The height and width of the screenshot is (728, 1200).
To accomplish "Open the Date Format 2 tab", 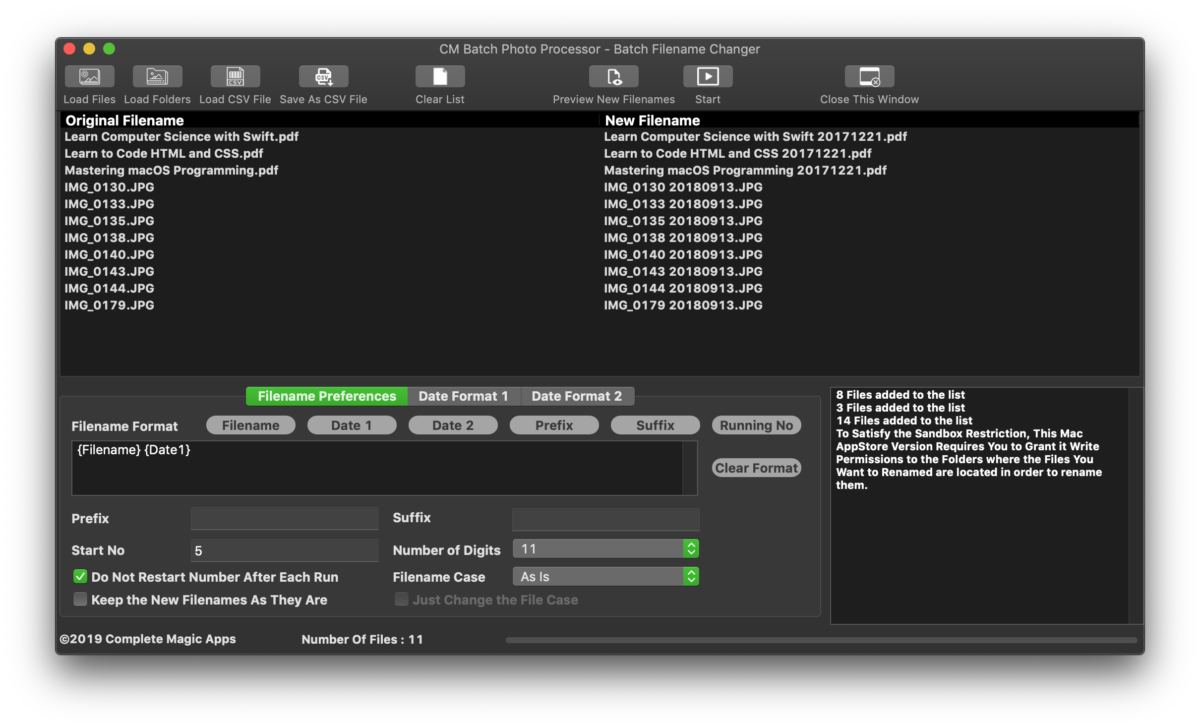I will [577, 395].
